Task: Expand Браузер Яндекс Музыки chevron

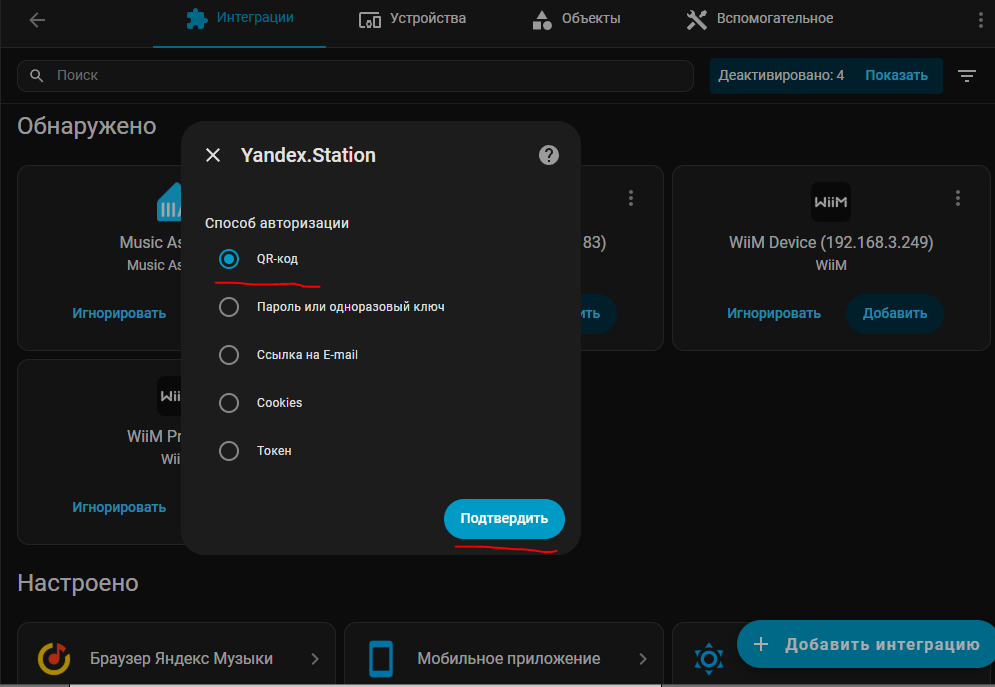Action: (315, 659)
